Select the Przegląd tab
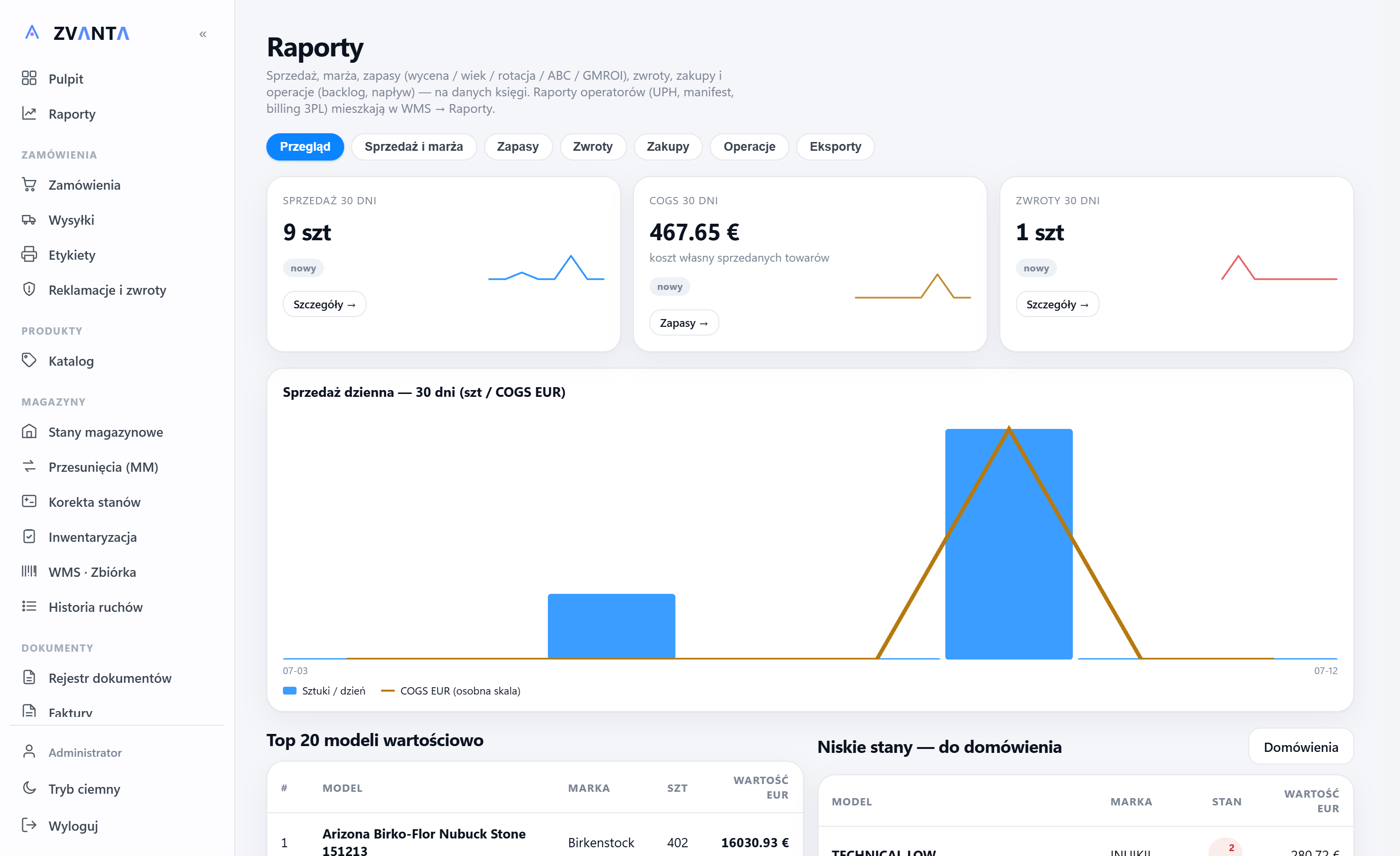The width and height of the screenshot is (1400, 856). [305, 147]
